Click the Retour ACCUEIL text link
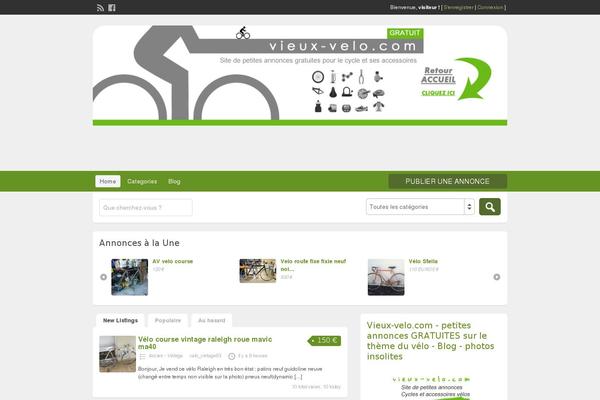The width and height of the screenshot is (600, 400). point(438,75)
